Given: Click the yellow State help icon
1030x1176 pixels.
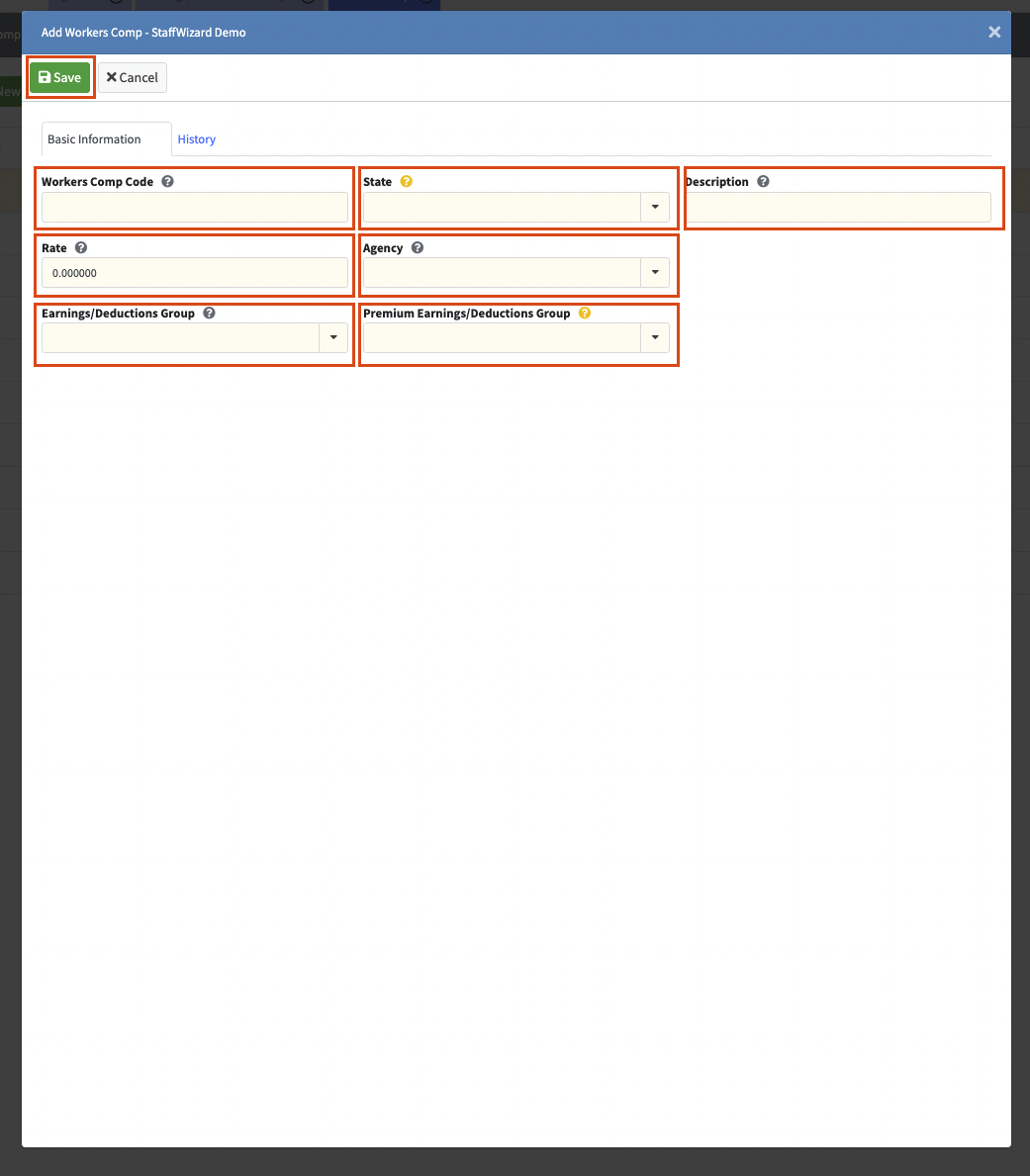Looking at the screenshot, I should [x=406, y=182].
